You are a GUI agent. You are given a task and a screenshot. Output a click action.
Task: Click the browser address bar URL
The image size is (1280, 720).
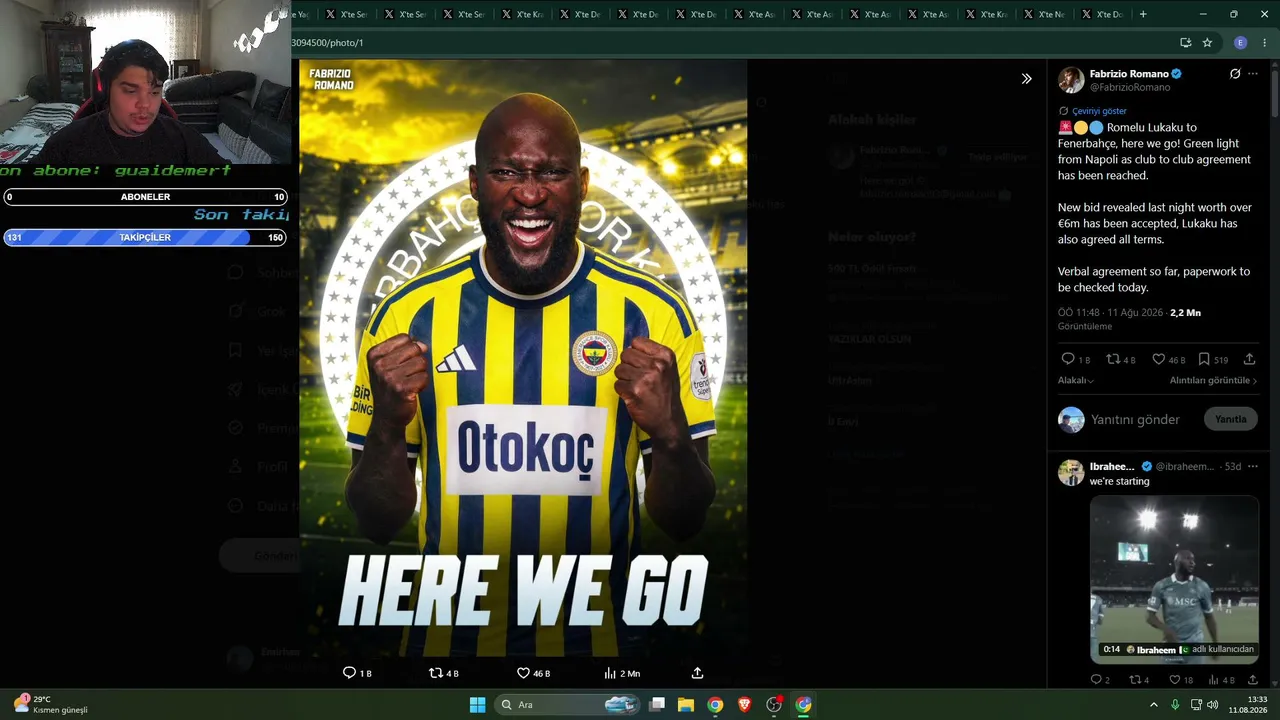click(327, 43)
